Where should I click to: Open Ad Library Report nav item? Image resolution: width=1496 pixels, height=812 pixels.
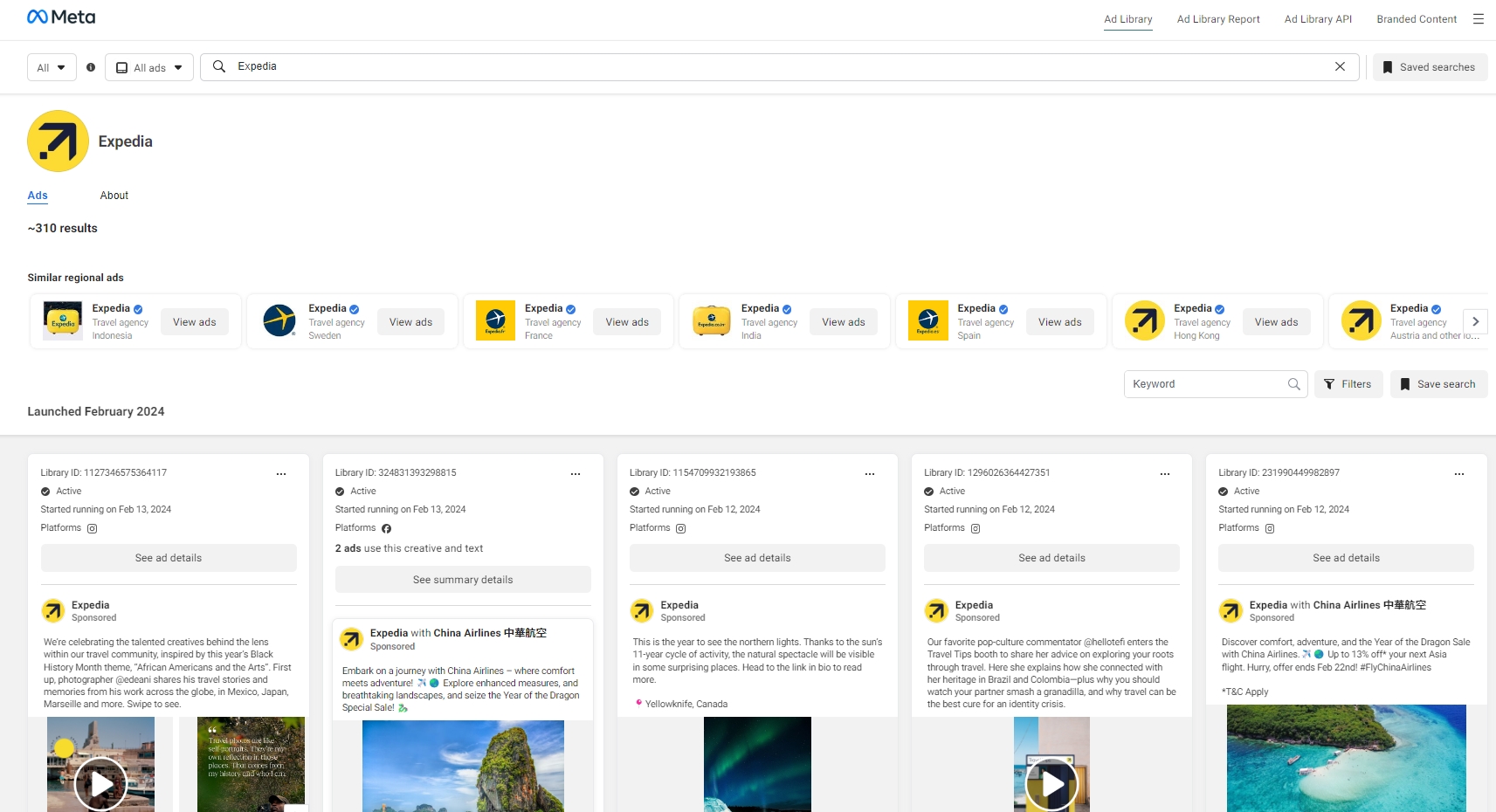(x=1218, y=19)
